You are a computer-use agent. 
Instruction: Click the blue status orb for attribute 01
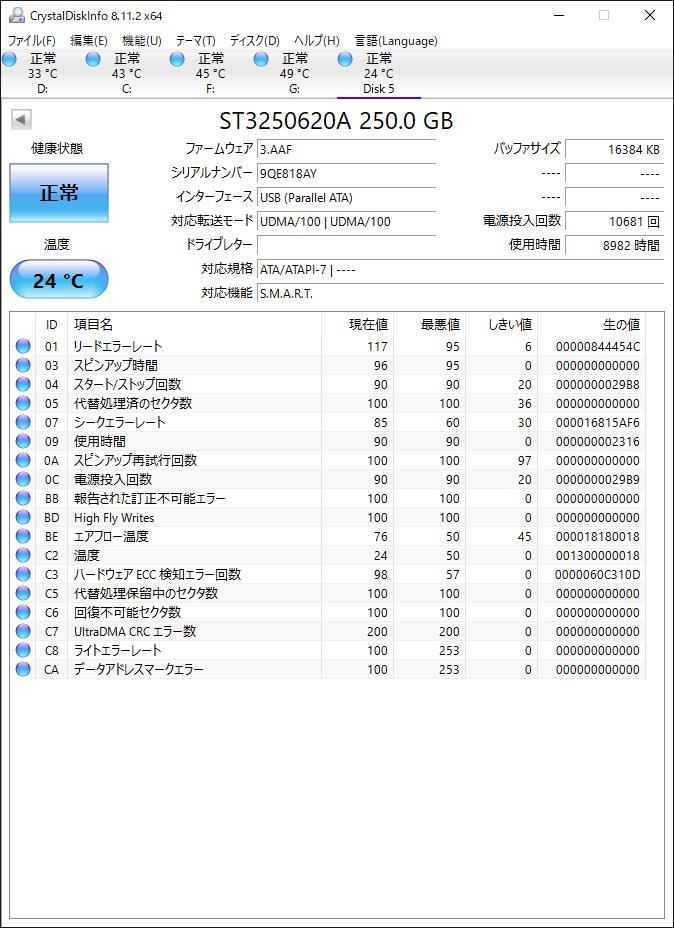pos(23,346)
